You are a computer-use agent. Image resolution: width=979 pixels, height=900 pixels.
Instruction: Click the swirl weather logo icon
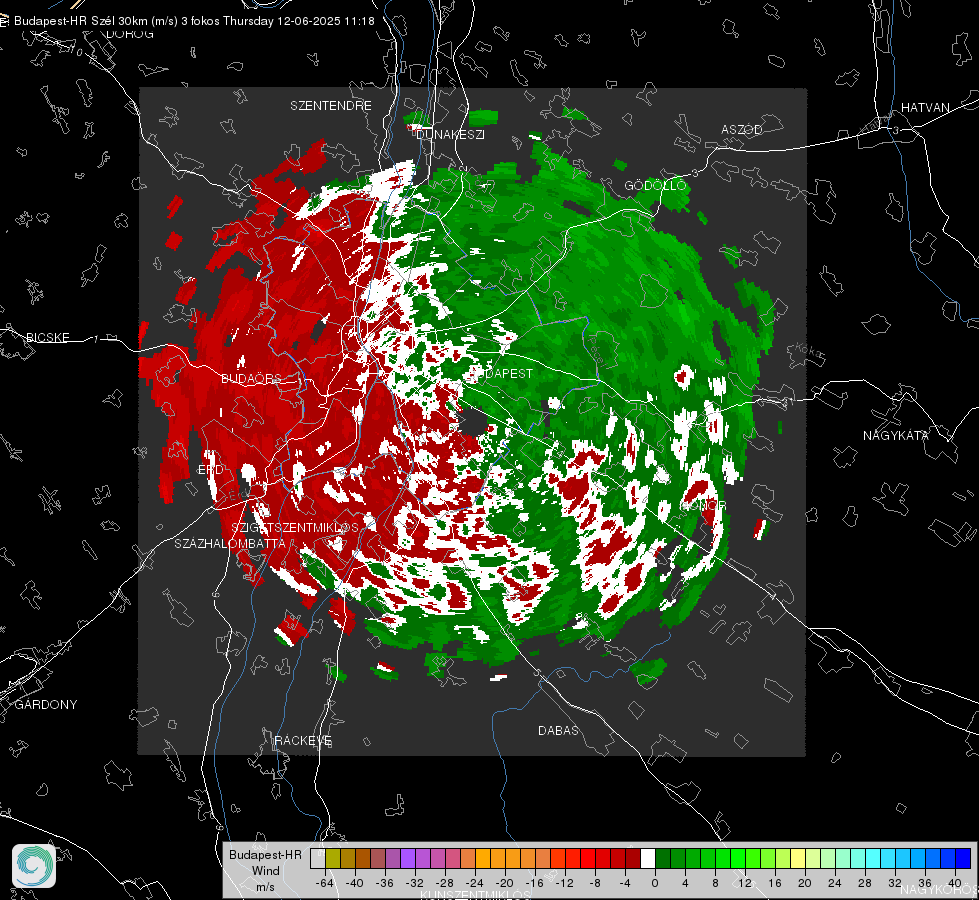tap(34, 866)
